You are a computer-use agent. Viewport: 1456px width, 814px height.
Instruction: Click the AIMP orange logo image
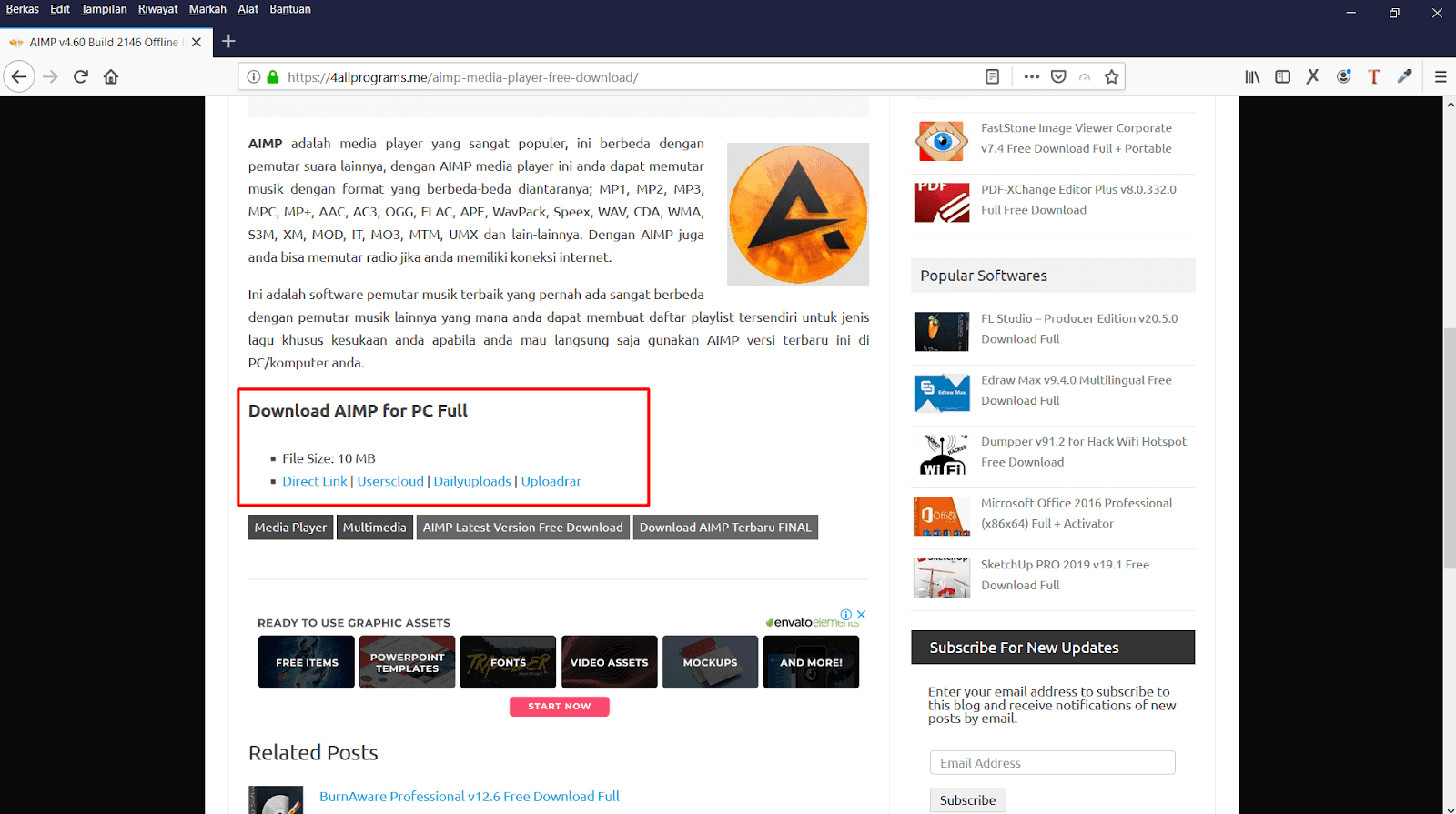(798, 214)
